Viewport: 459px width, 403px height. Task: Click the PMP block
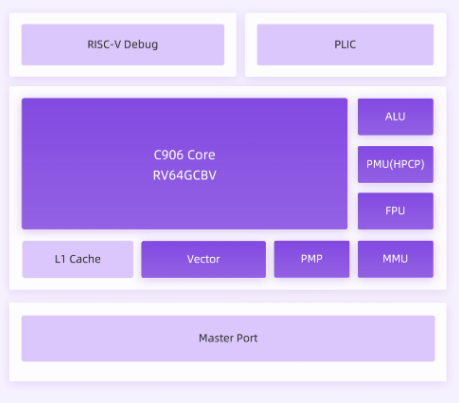pyautogui.click(x=312, y=259)
